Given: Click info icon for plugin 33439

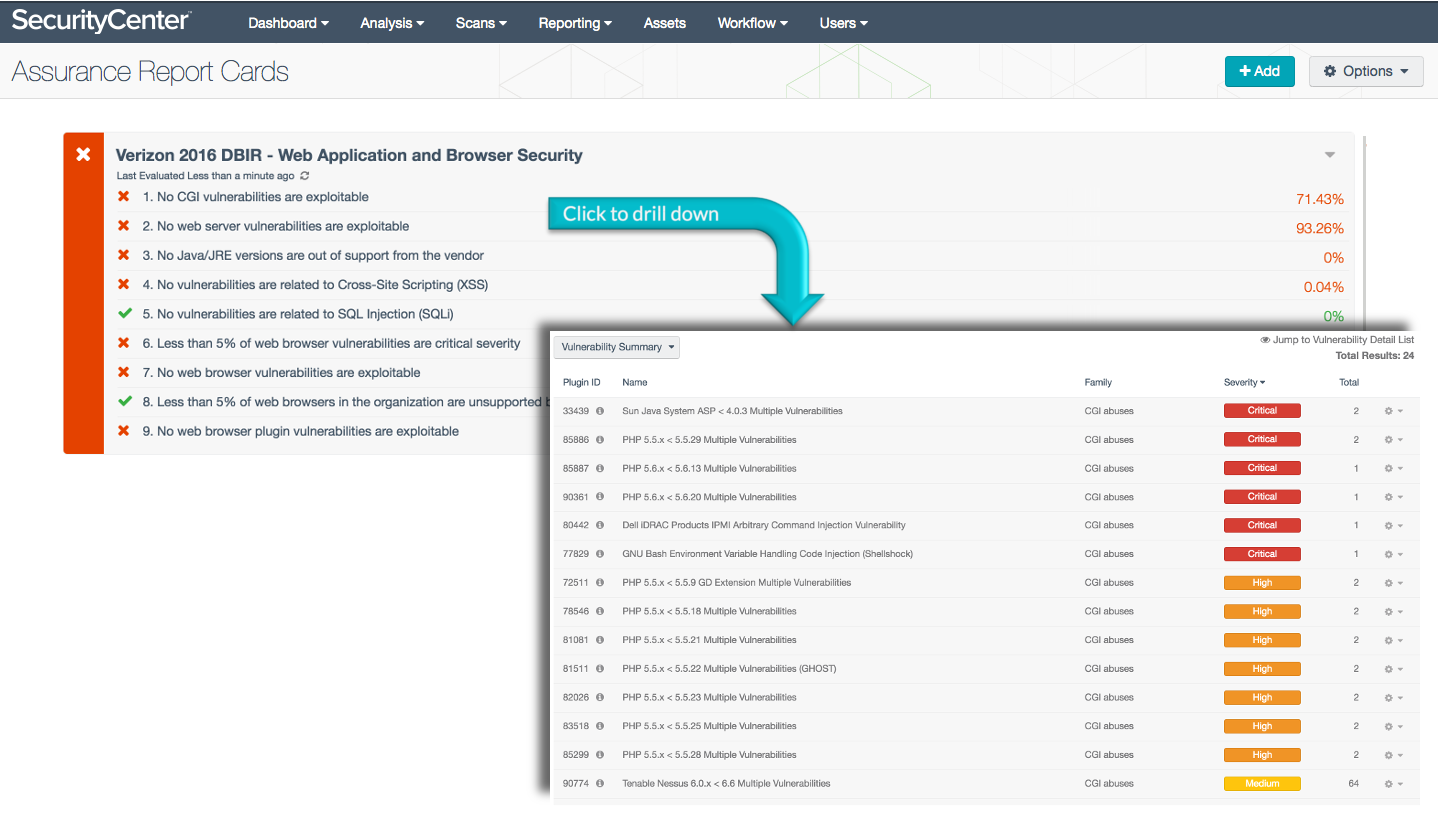Looking at the screenshot, I should point(600,411).
